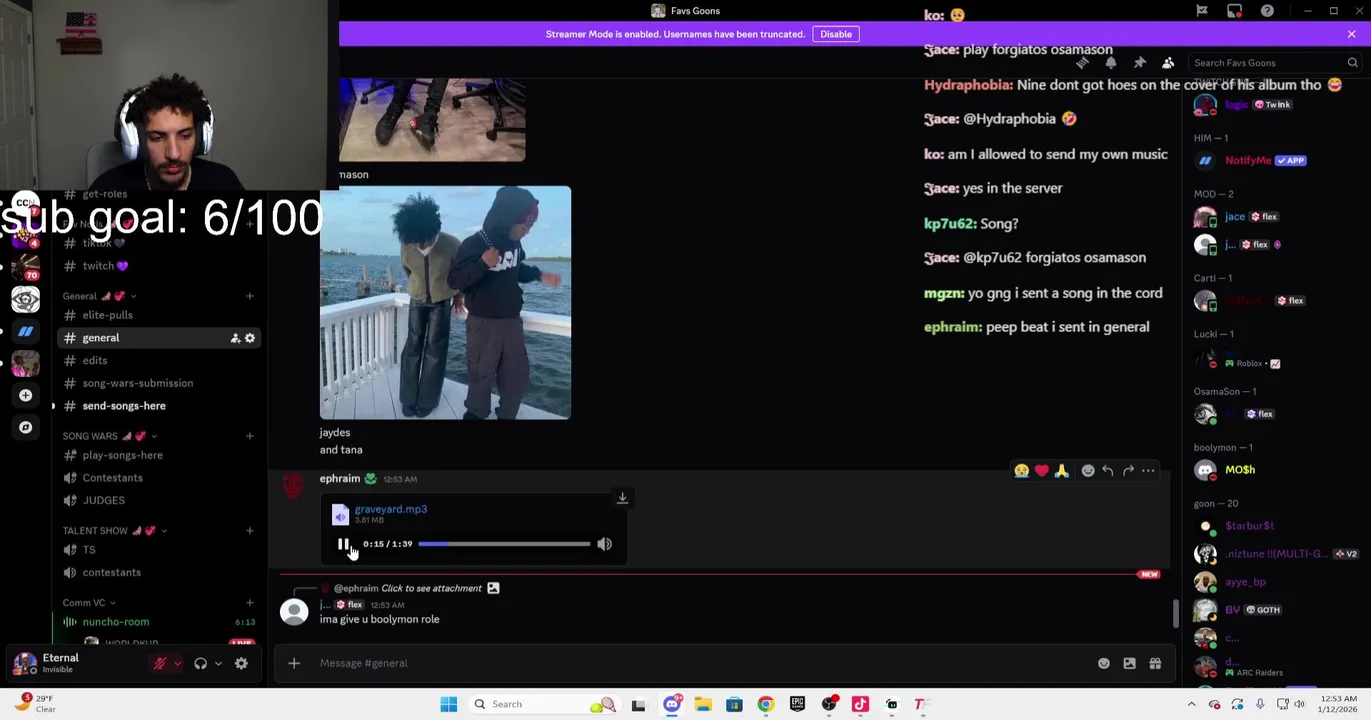Add a server button in server list
Viewport: 1371px width, 720px height.
(x=26, y=395)
